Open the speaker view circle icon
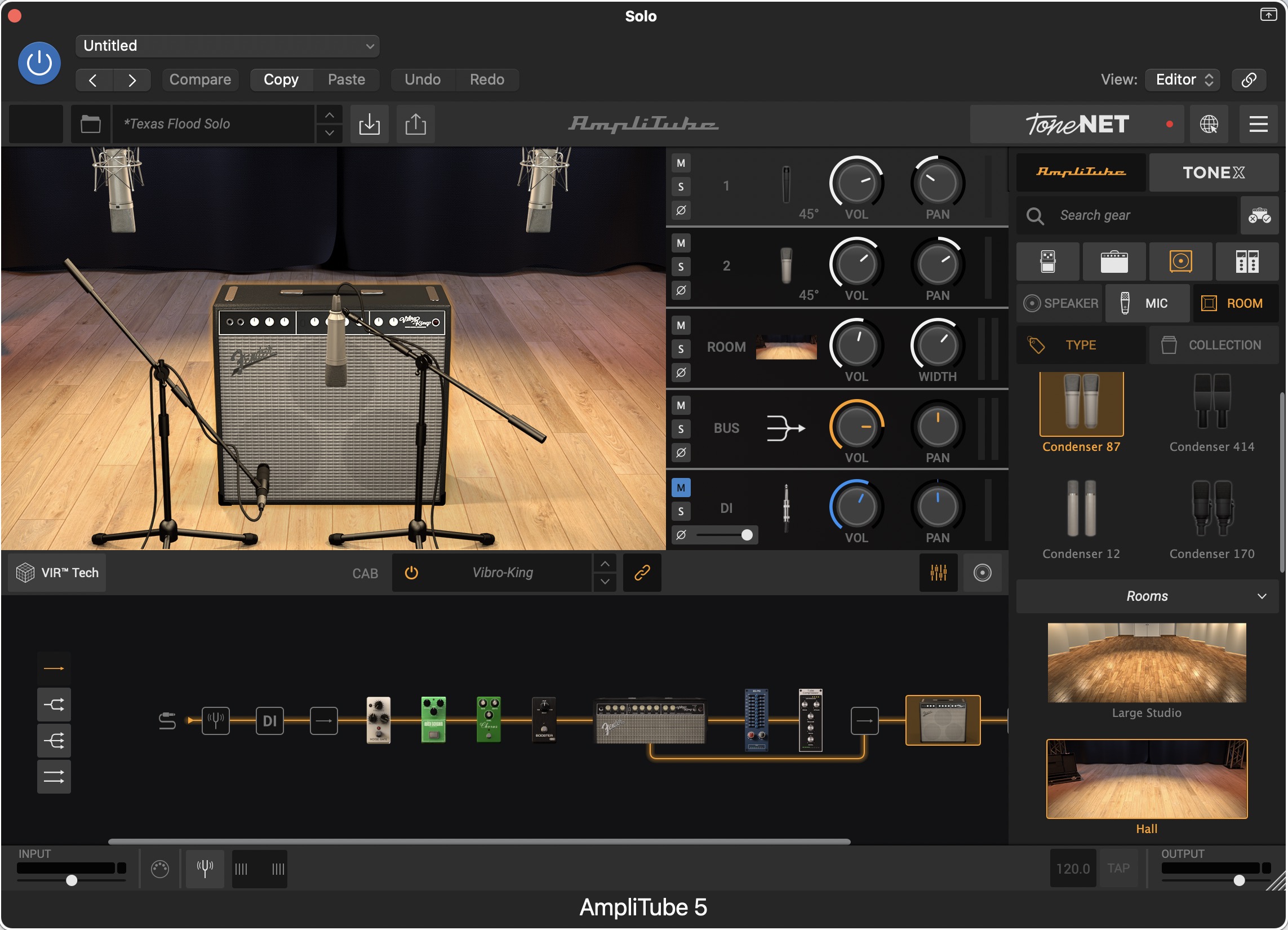Image resolution: width=1288 pixels, height=930 pixels. pyautogui.click(x=982, y=573)
